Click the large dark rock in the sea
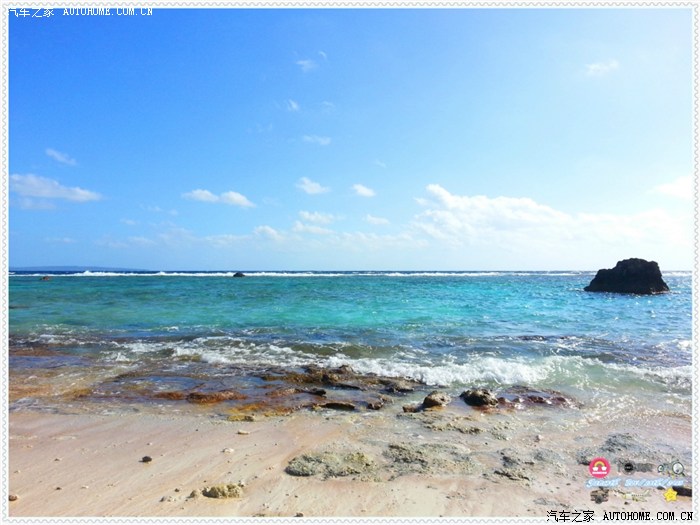 pyautogui.click(x=627, y=277)
